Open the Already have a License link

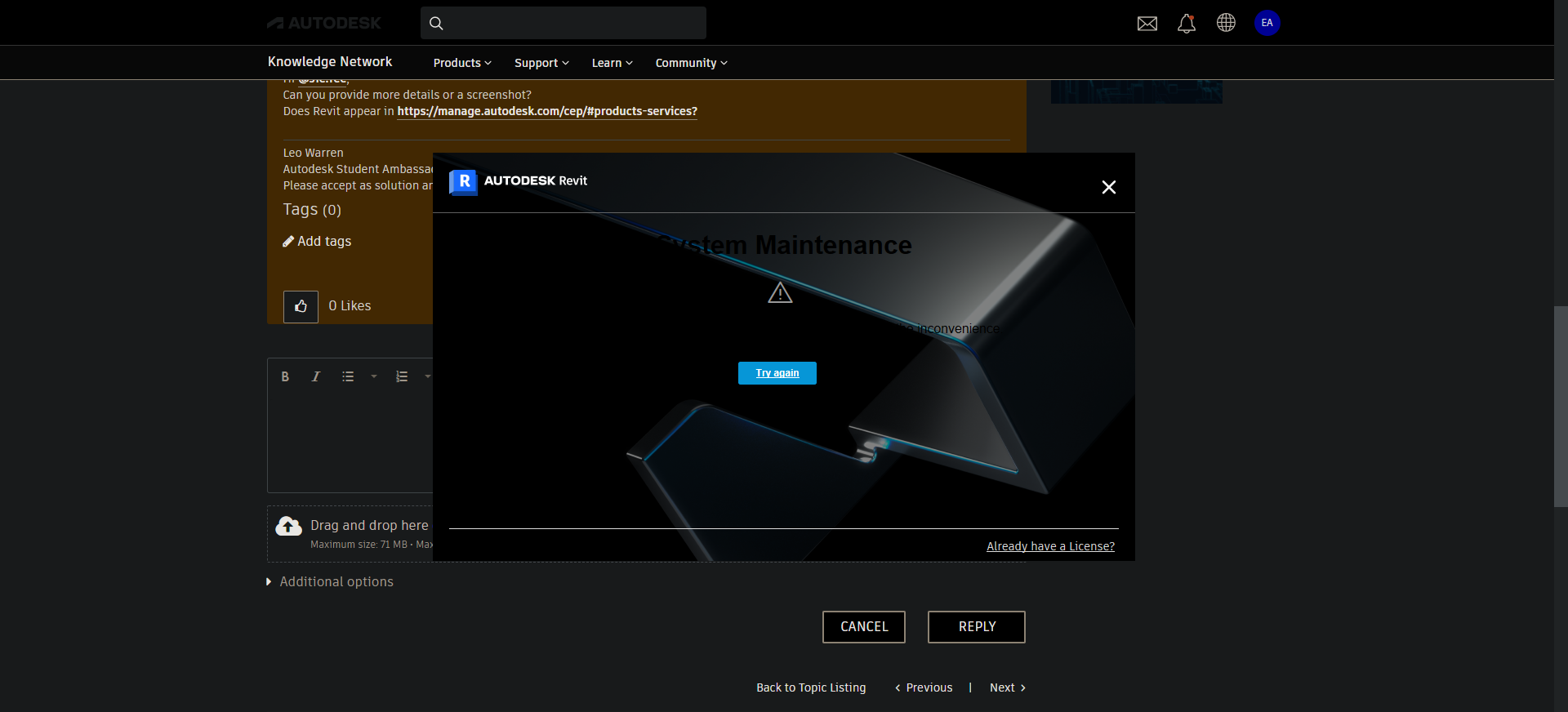pos(1050,546)
